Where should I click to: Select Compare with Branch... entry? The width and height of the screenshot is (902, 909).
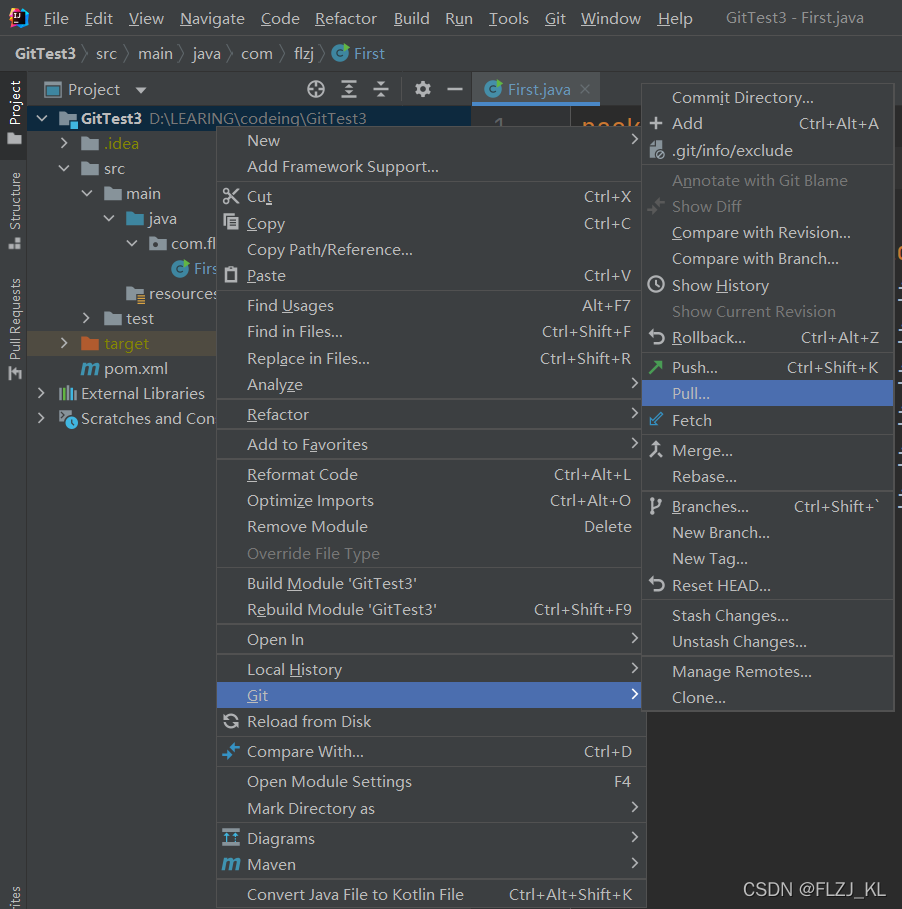point(768,259)
